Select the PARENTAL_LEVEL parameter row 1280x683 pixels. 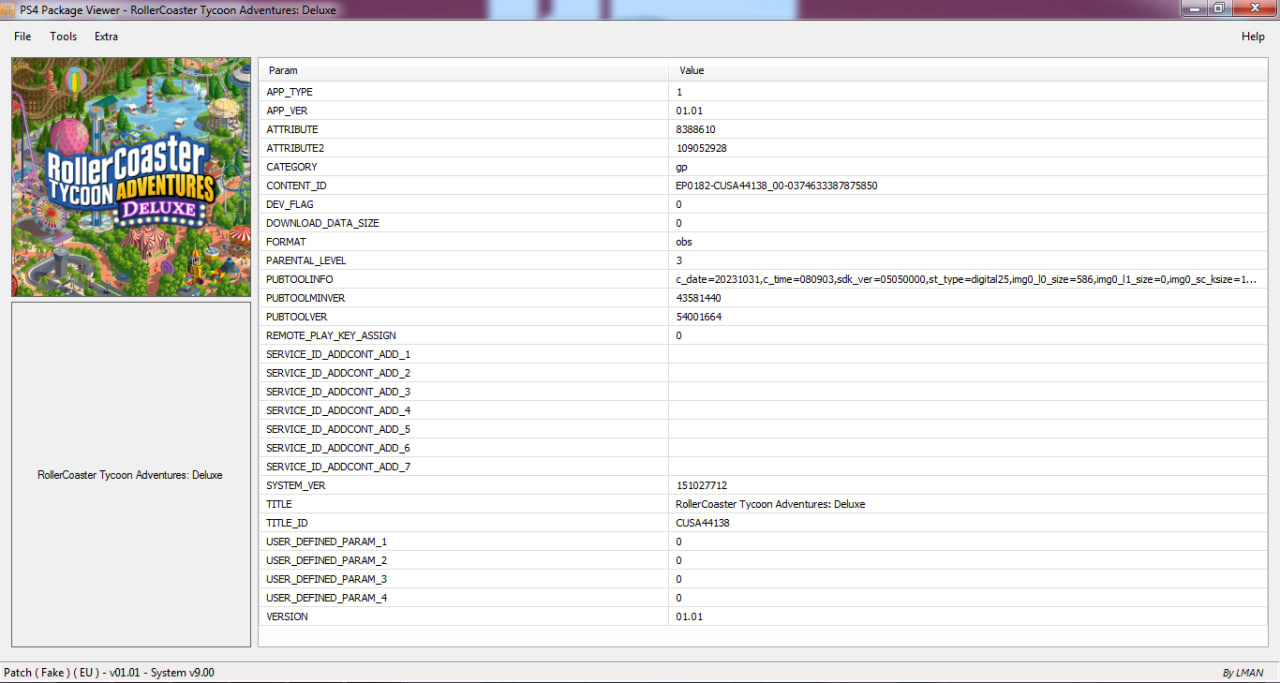click(764, 260)
